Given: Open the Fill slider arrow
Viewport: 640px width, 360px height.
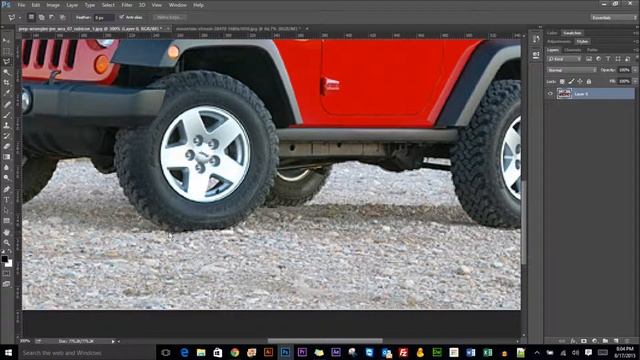Looking at the screenshot, I should 635,82.
